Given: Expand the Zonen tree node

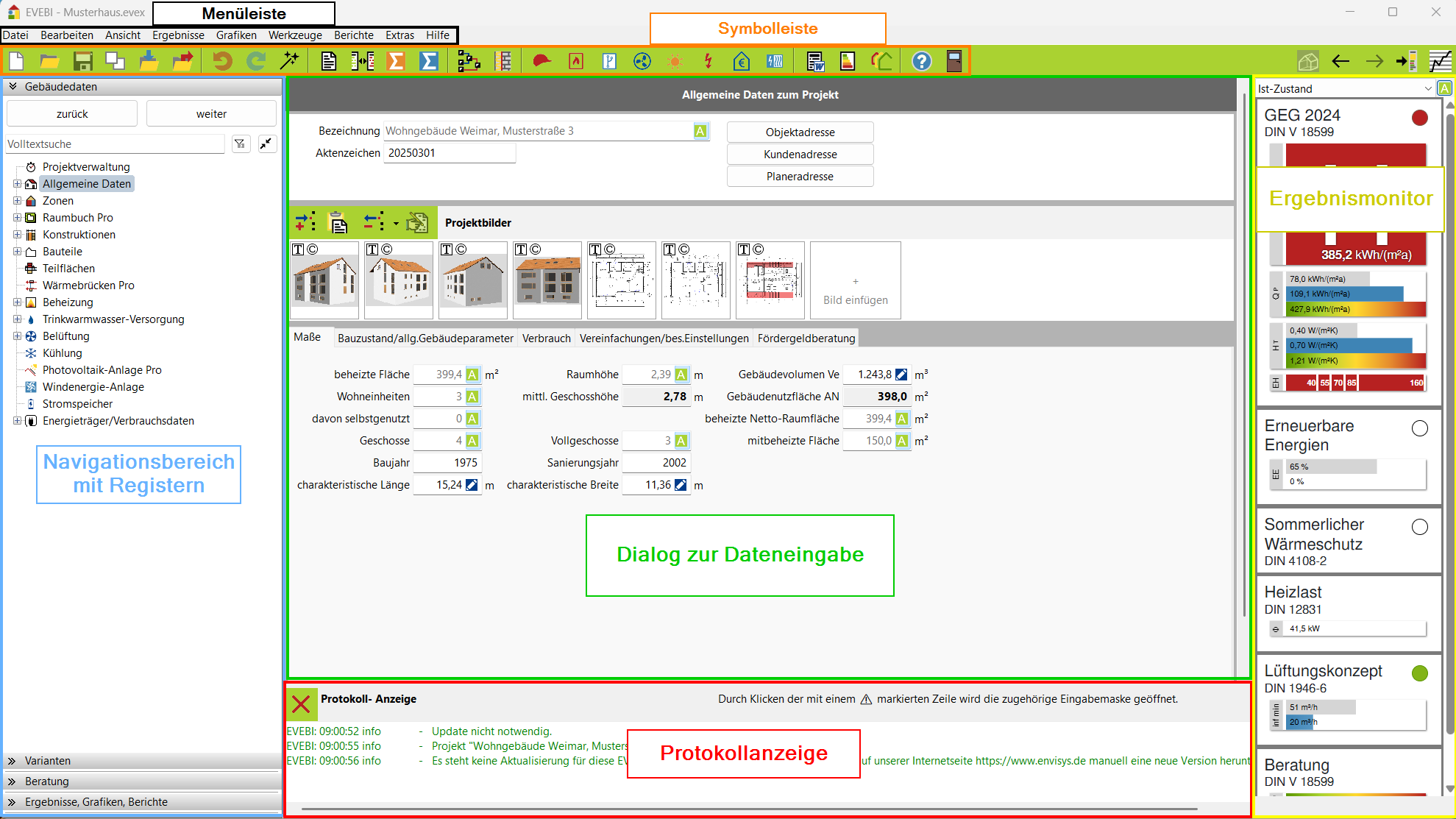Looking at the screenshot, I should [17, 201].
